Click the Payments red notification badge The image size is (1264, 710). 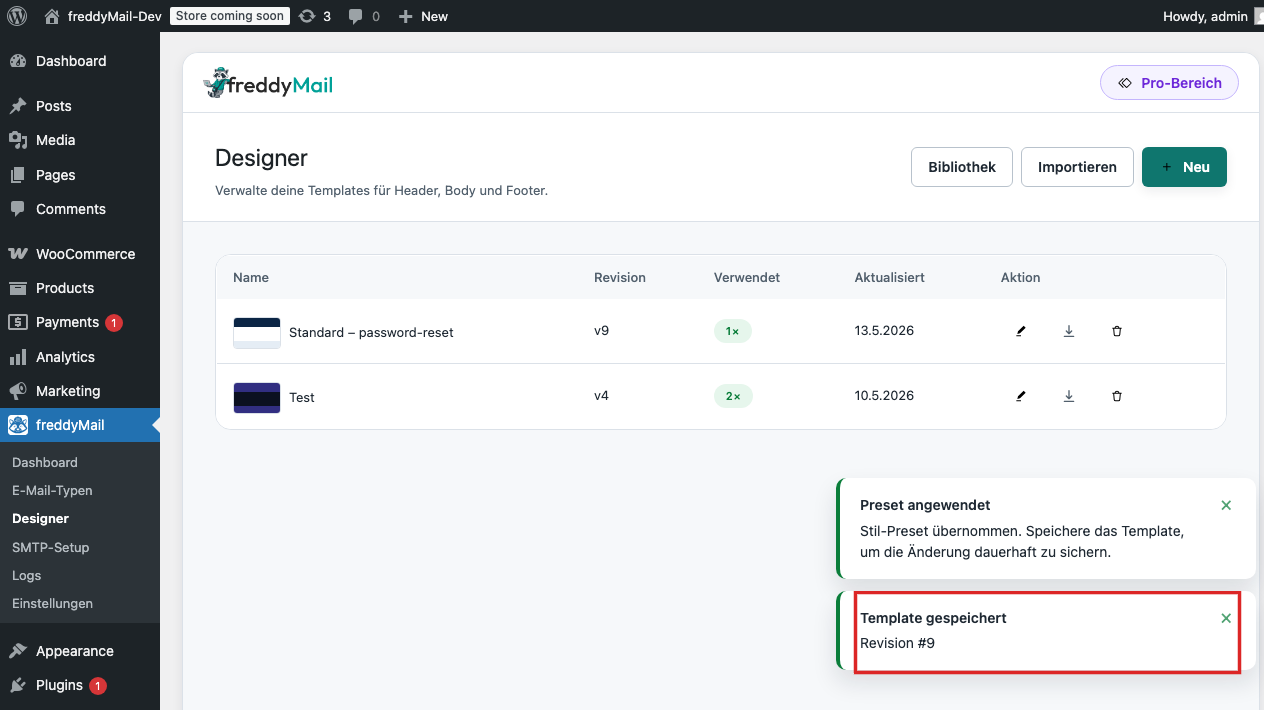[114, 322]
